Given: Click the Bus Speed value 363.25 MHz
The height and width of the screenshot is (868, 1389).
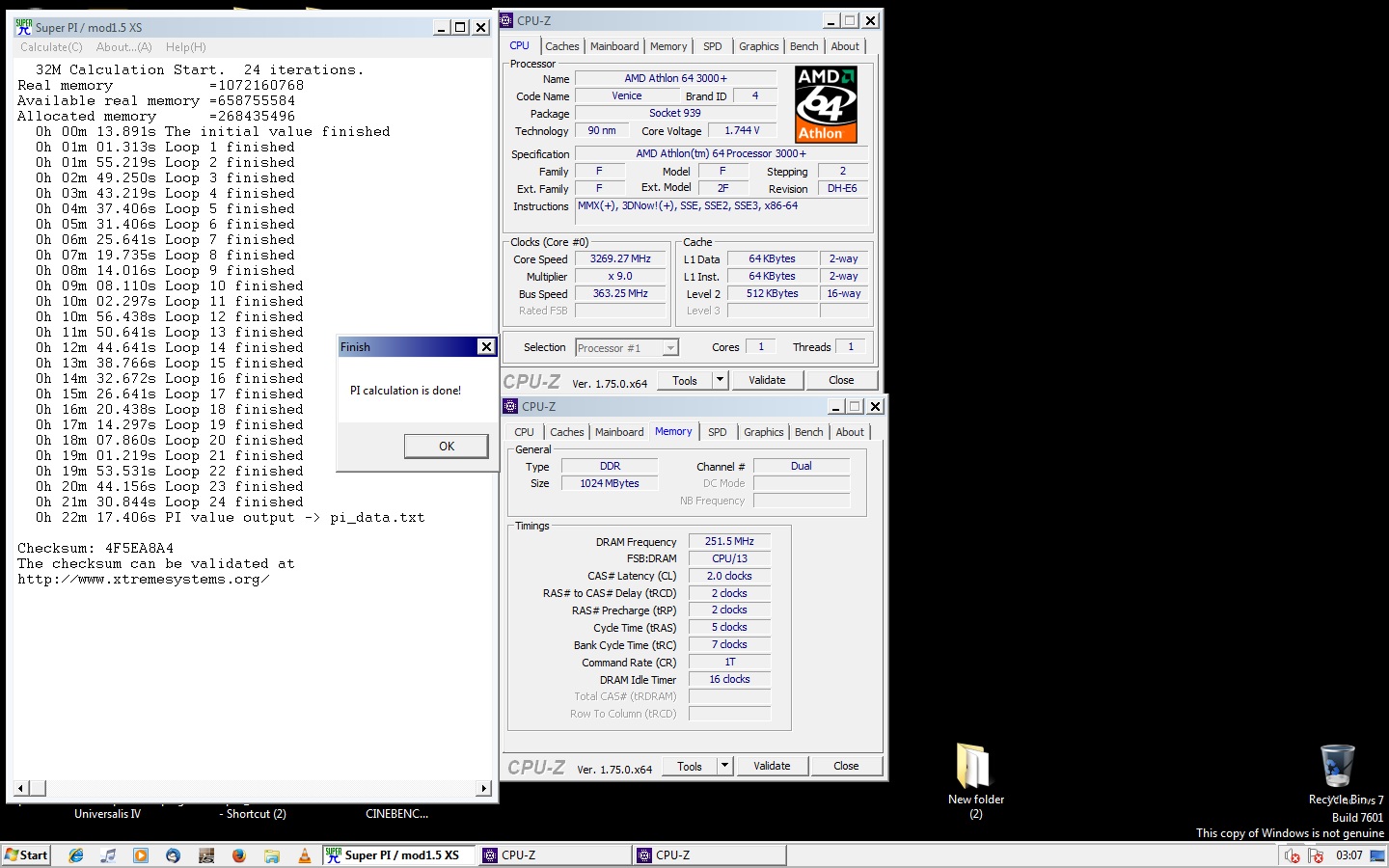Looking at the screenshot, I should point(620,293).
